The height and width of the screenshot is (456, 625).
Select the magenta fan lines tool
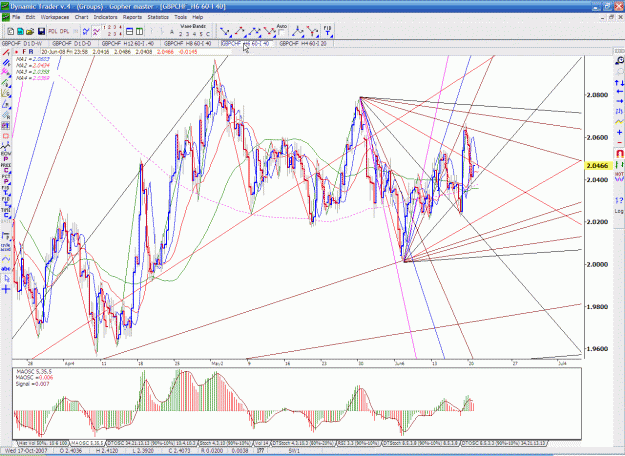click(x=6, y=72)
